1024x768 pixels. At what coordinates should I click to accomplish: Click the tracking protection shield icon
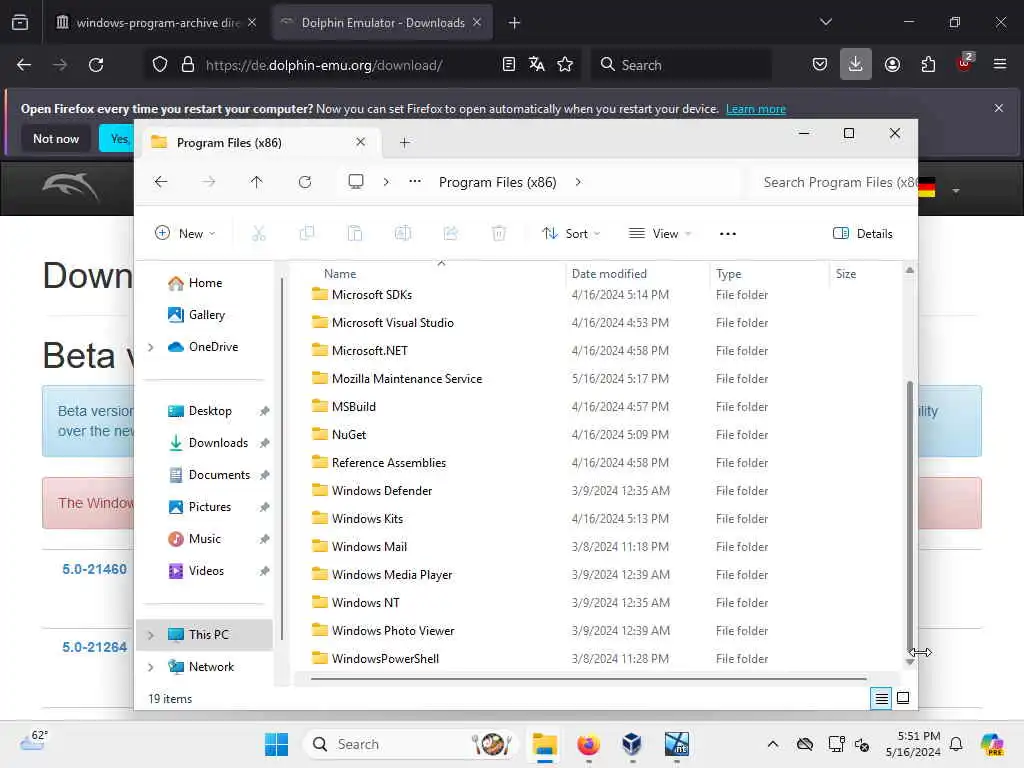click(160, 65)
